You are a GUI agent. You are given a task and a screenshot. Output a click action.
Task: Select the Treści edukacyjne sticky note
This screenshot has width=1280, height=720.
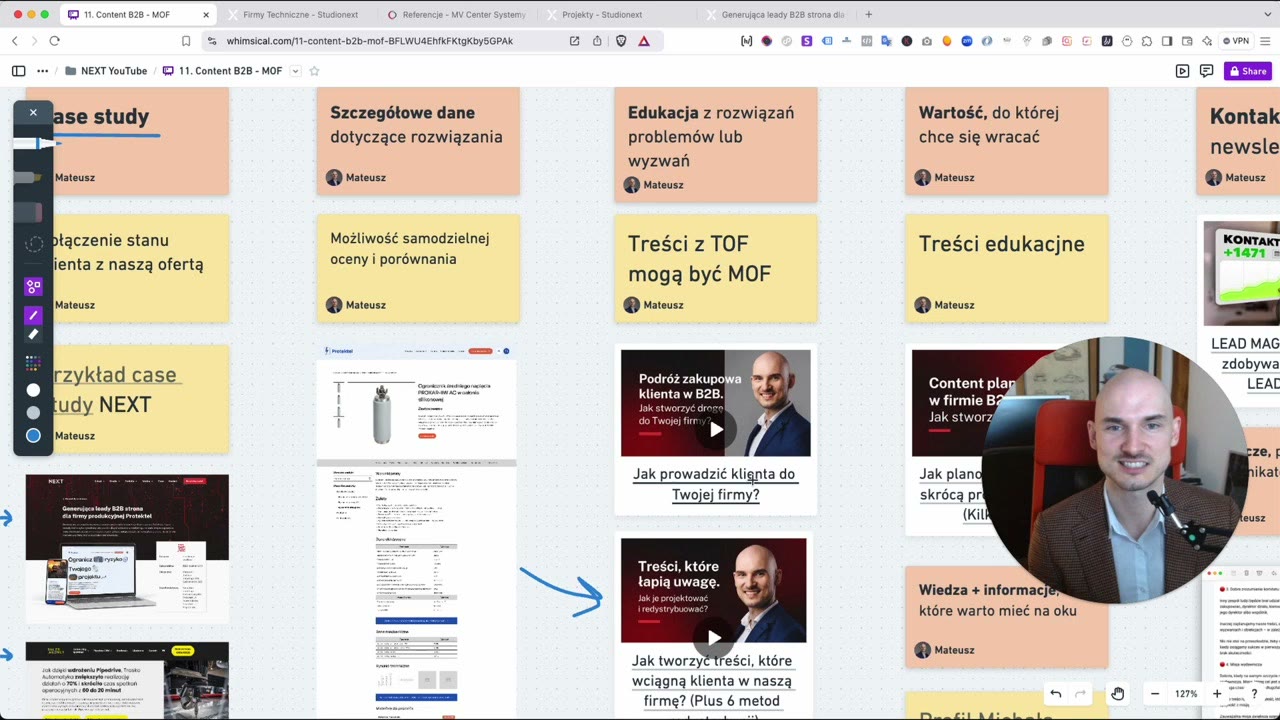[x=1007, y=268]
